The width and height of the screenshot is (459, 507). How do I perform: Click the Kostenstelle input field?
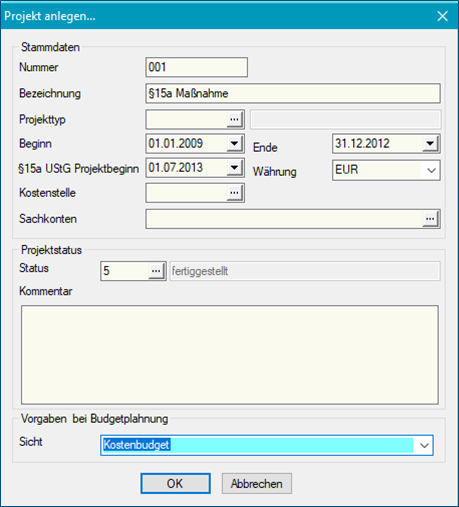[187, 193]
